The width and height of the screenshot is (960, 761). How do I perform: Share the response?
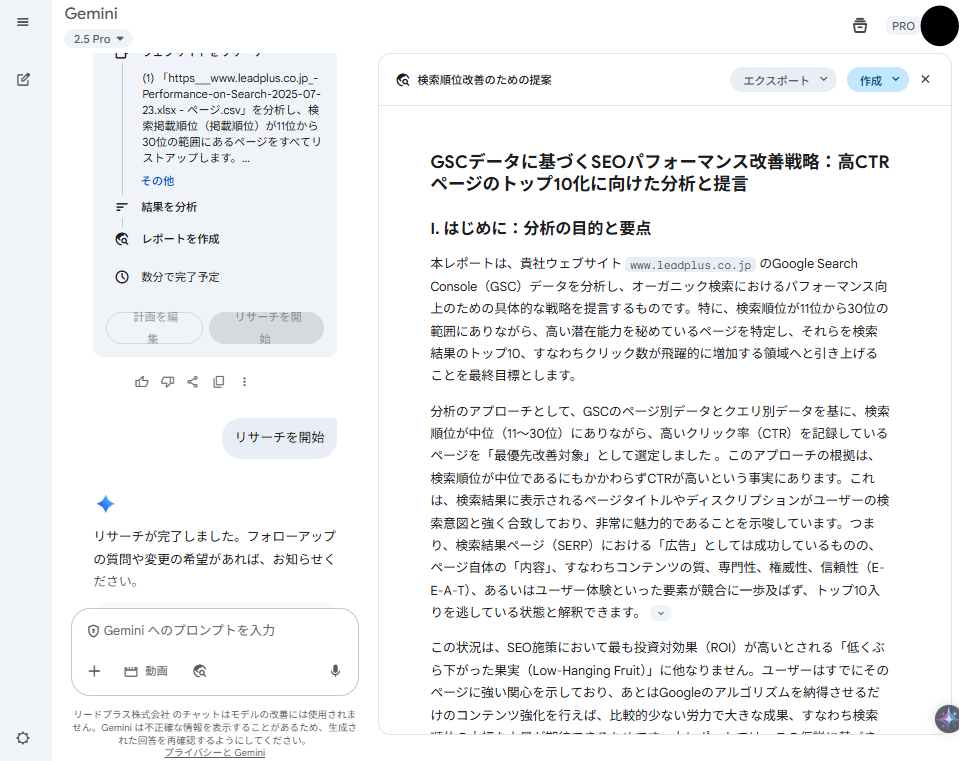click(192, 382)
